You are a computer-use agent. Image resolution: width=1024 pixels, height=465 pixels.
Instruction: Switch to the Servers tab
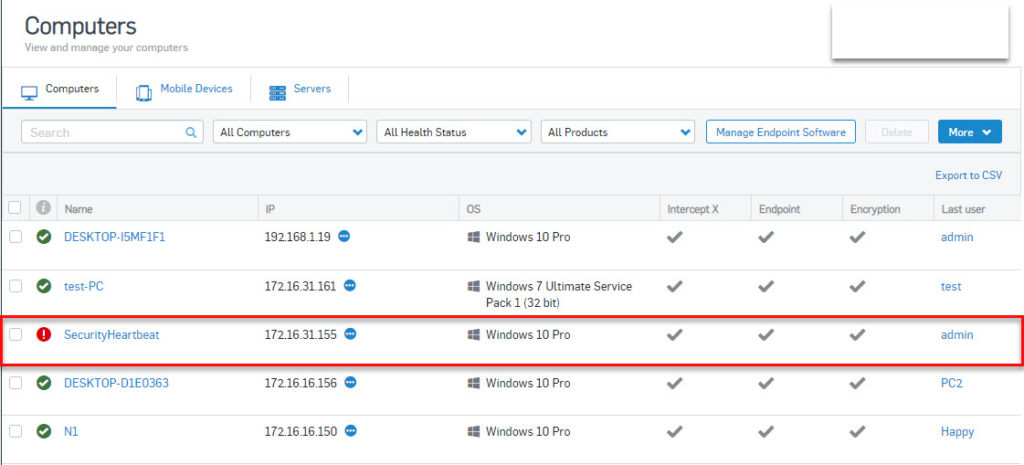[x=300, y=89]
